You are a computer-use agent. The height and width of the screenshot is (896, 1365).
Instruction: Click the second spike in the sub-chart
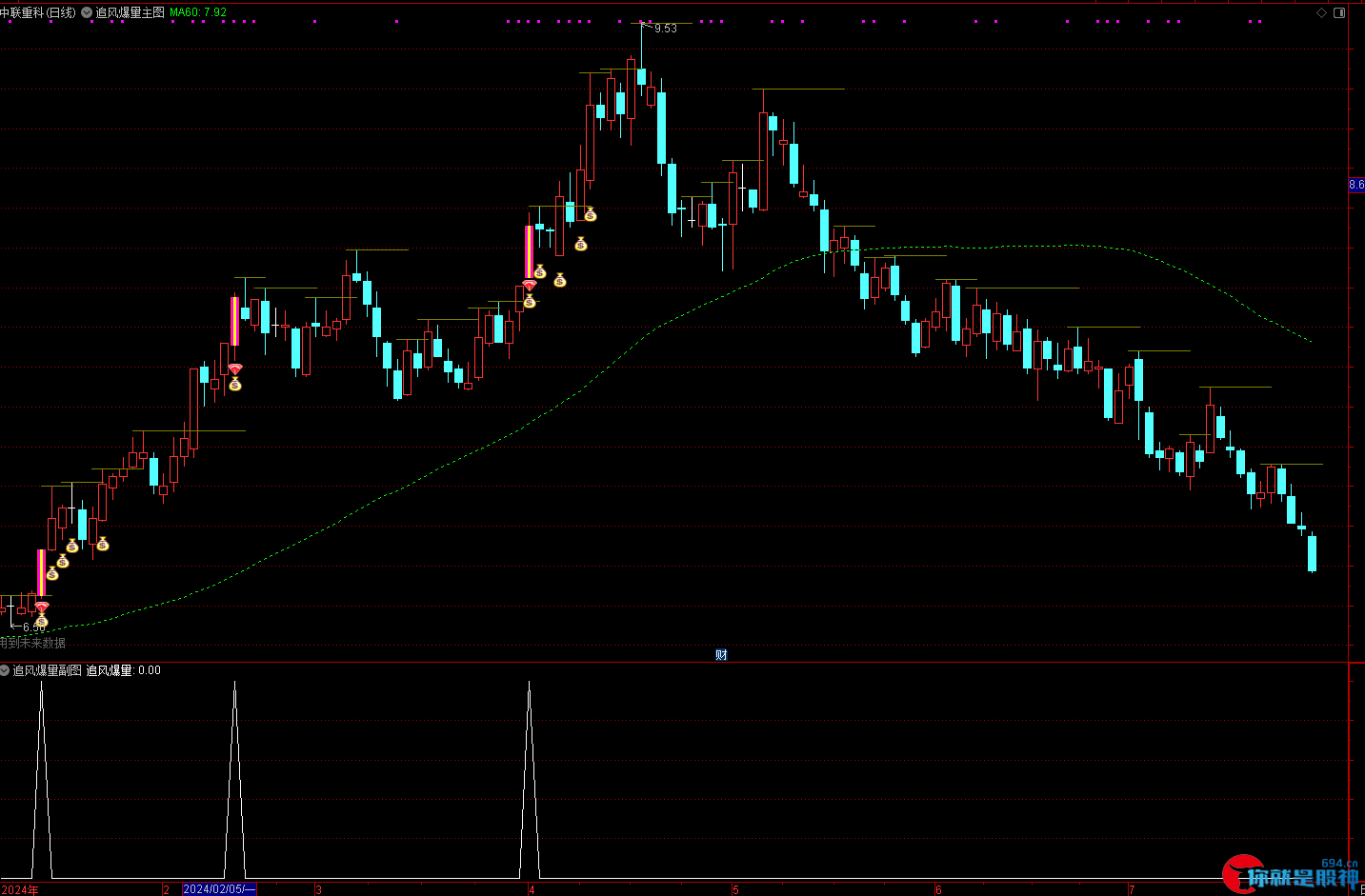(234, 779)
